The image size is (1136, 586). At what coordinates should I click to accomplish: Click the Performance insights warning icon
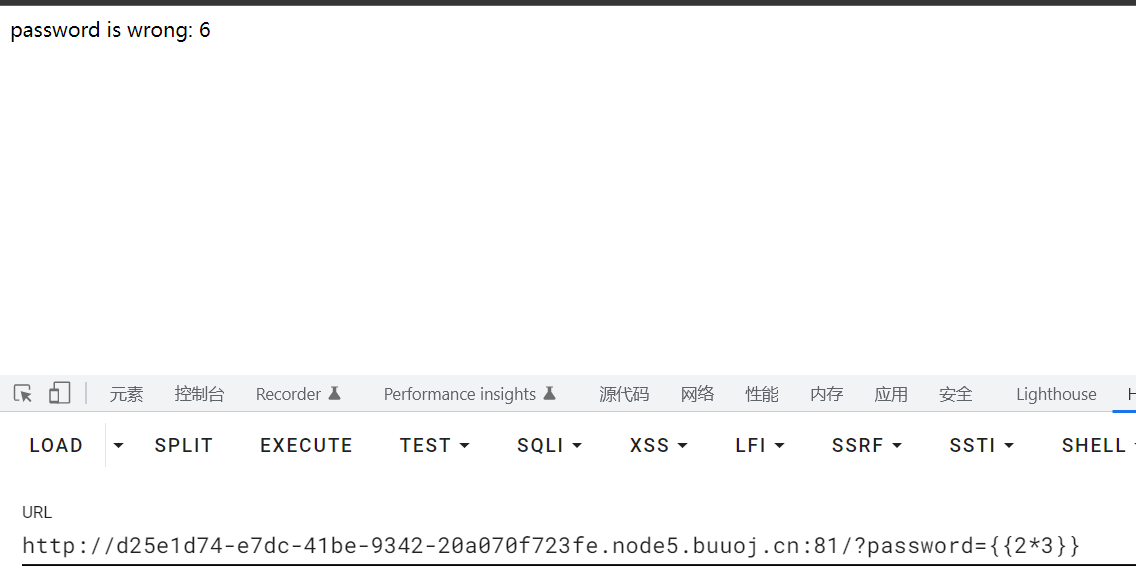(x=550, y=392)
